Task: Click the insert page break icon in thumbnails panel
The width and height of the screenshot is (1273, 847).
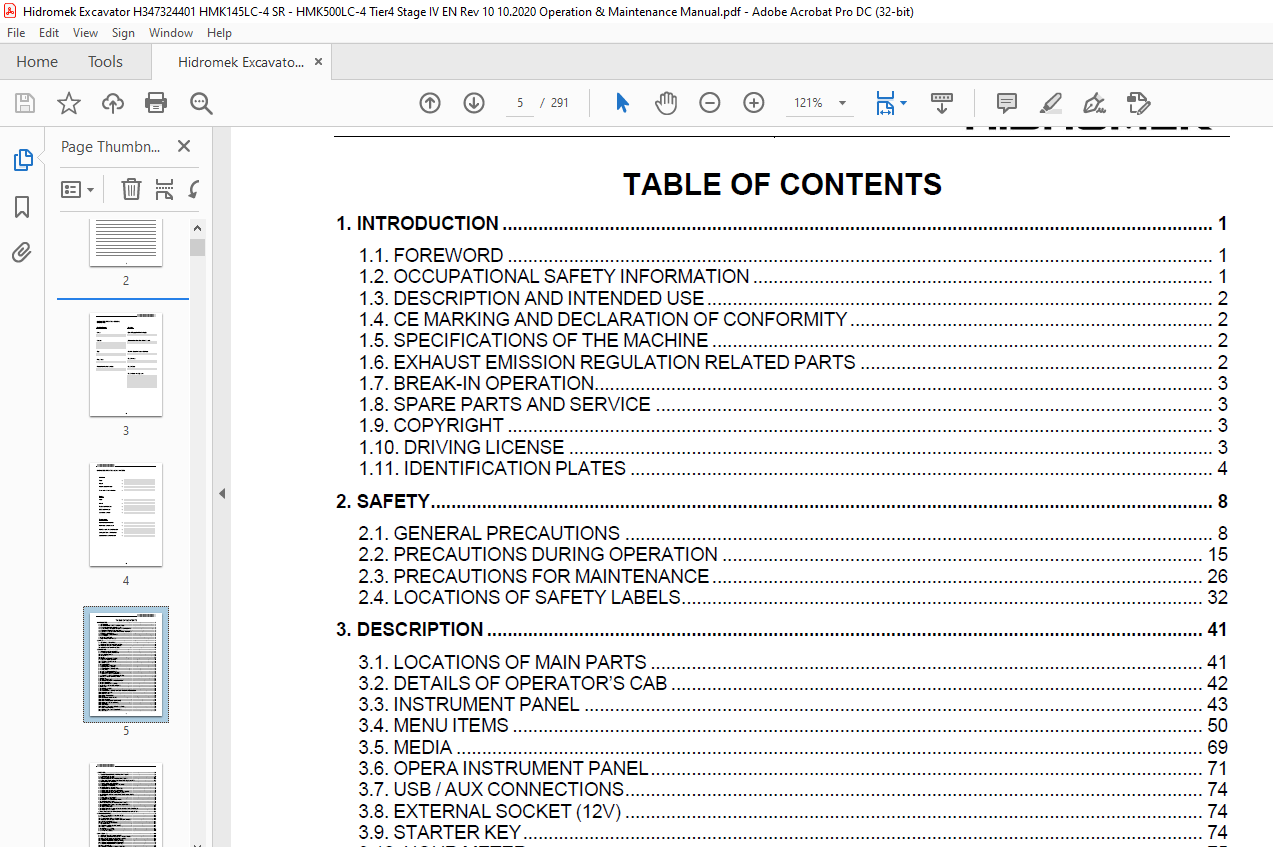Action: pos(165,189)
